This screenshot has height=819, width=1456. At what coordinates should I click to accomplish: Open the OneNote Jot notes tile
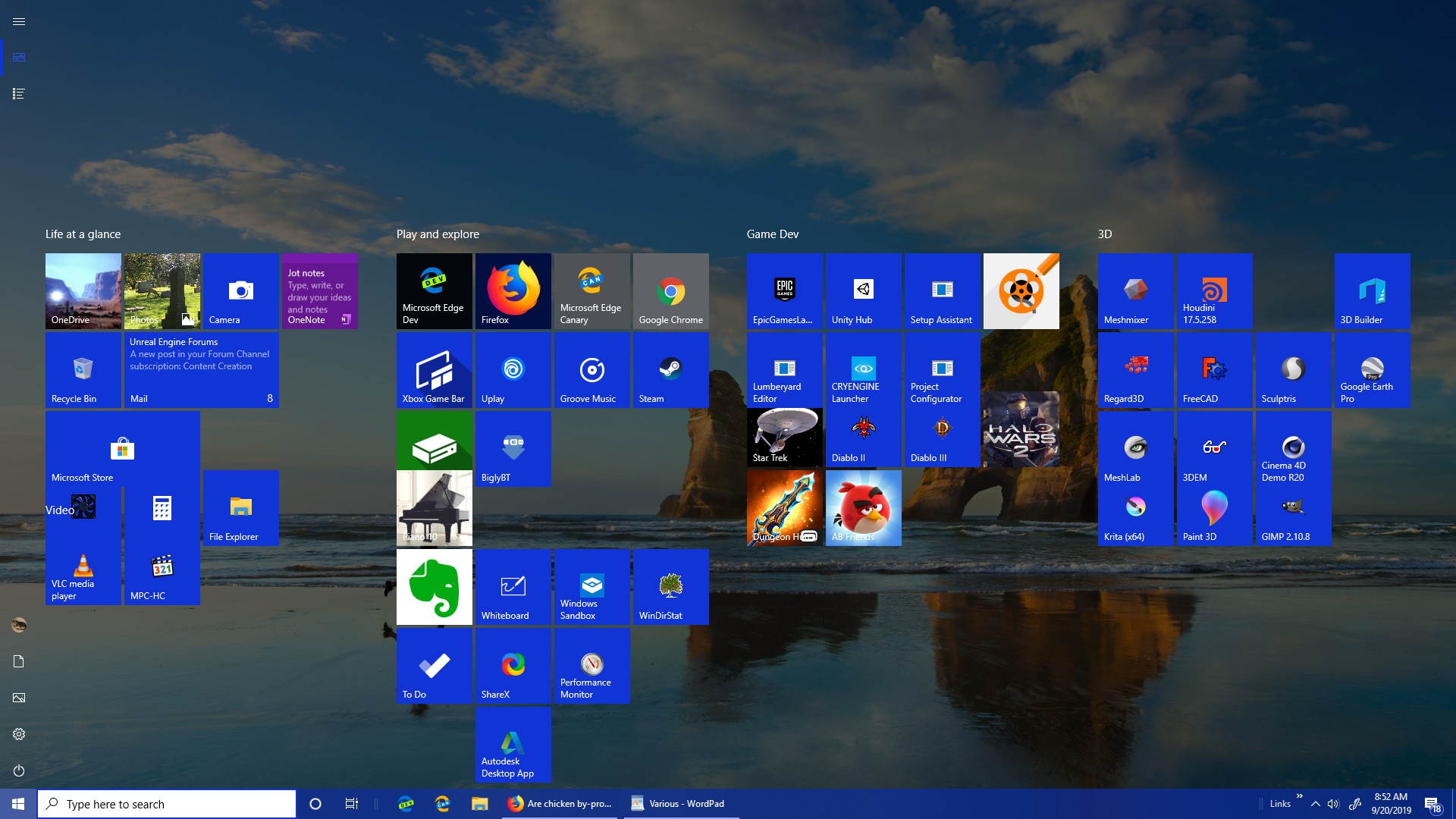point(319,291)
